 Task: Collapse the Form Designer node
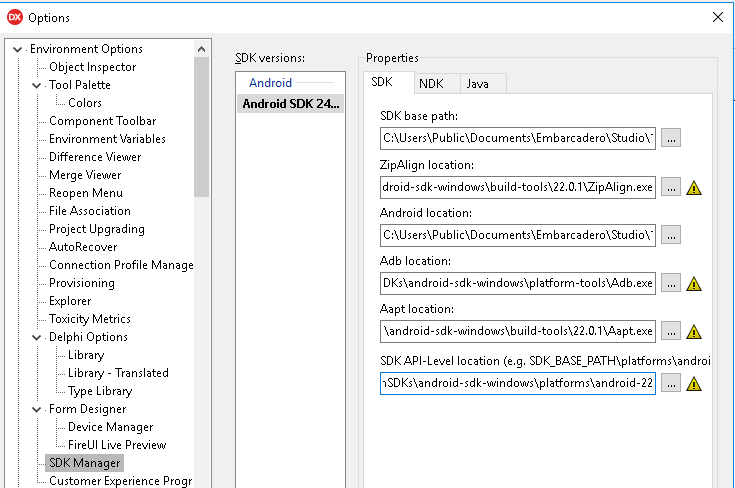[x=35, y=409]
